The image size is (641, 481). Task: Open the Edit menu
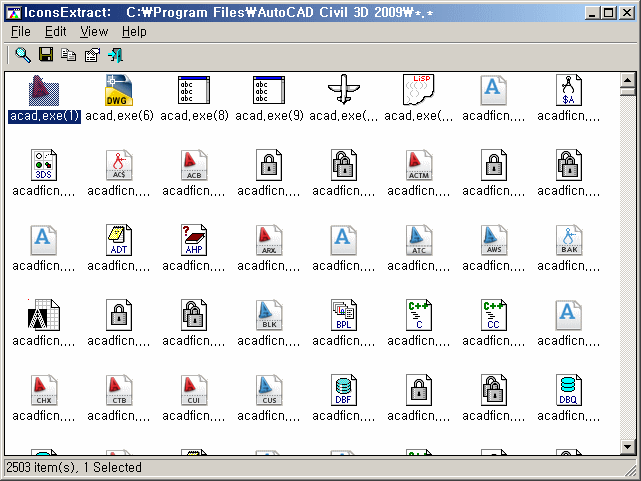pyautogui.click(x=55, y=31)
